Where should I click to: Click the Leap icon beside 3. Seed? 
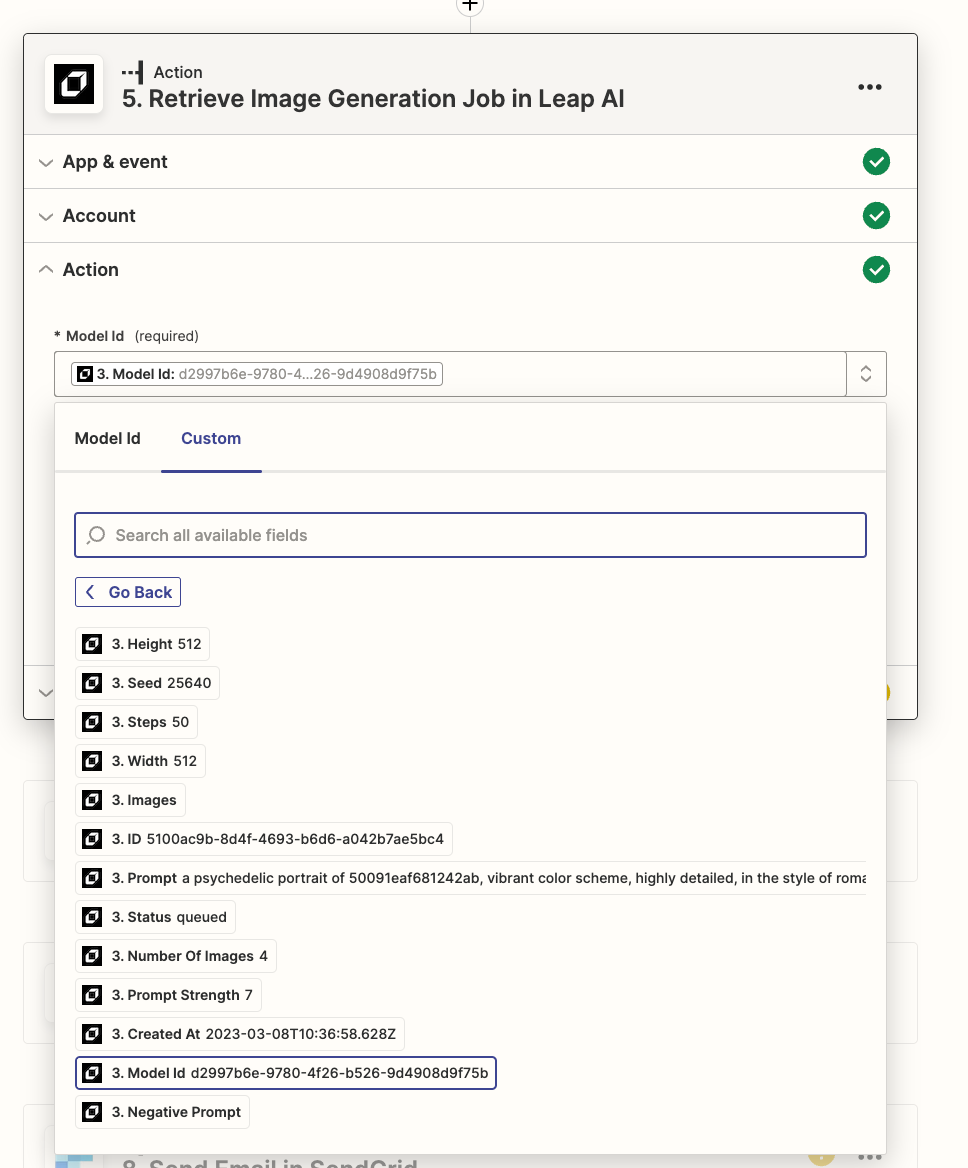pyautogui.click(x=92, y=683)
